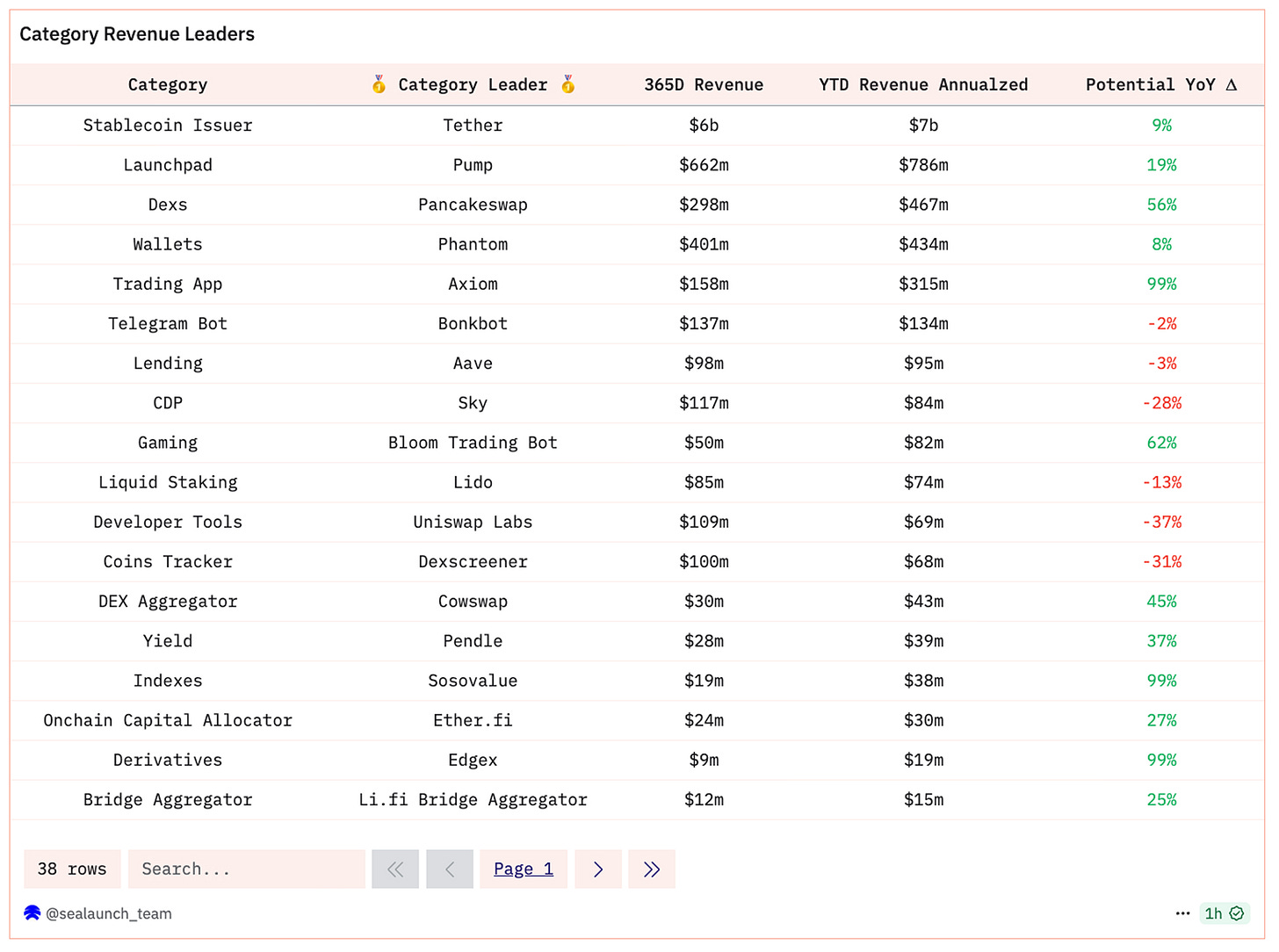Jump to first page double arrow
Screen dimensions: 1279x952
(395, 869)
